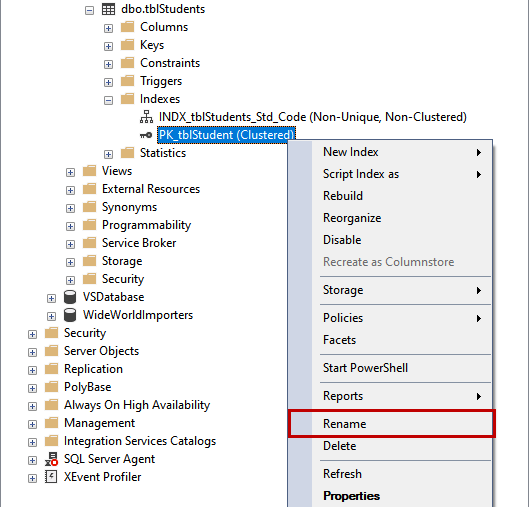Click the VSDatabase database cylinder icon
The width and height of the screenshot is (529, 507).
pos(70,297)
